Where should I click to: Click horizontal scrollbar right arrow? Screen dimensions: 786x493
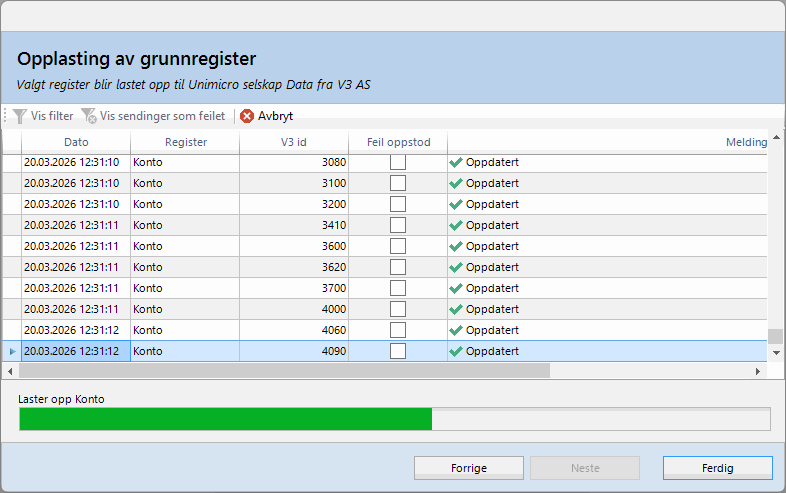pyautogui.click(x=758, y=371)
